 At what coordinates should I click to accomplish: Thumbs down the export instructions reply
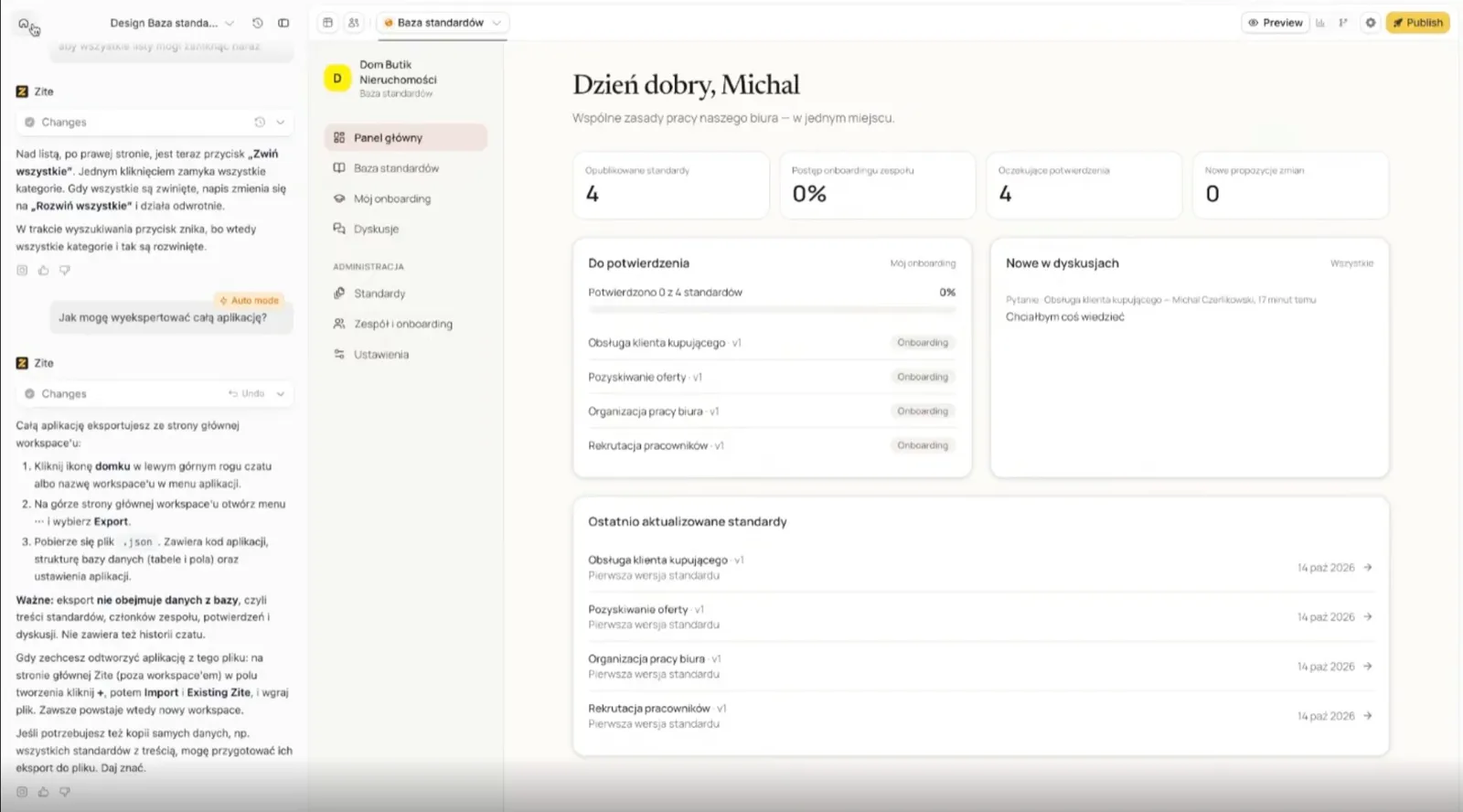64,792
